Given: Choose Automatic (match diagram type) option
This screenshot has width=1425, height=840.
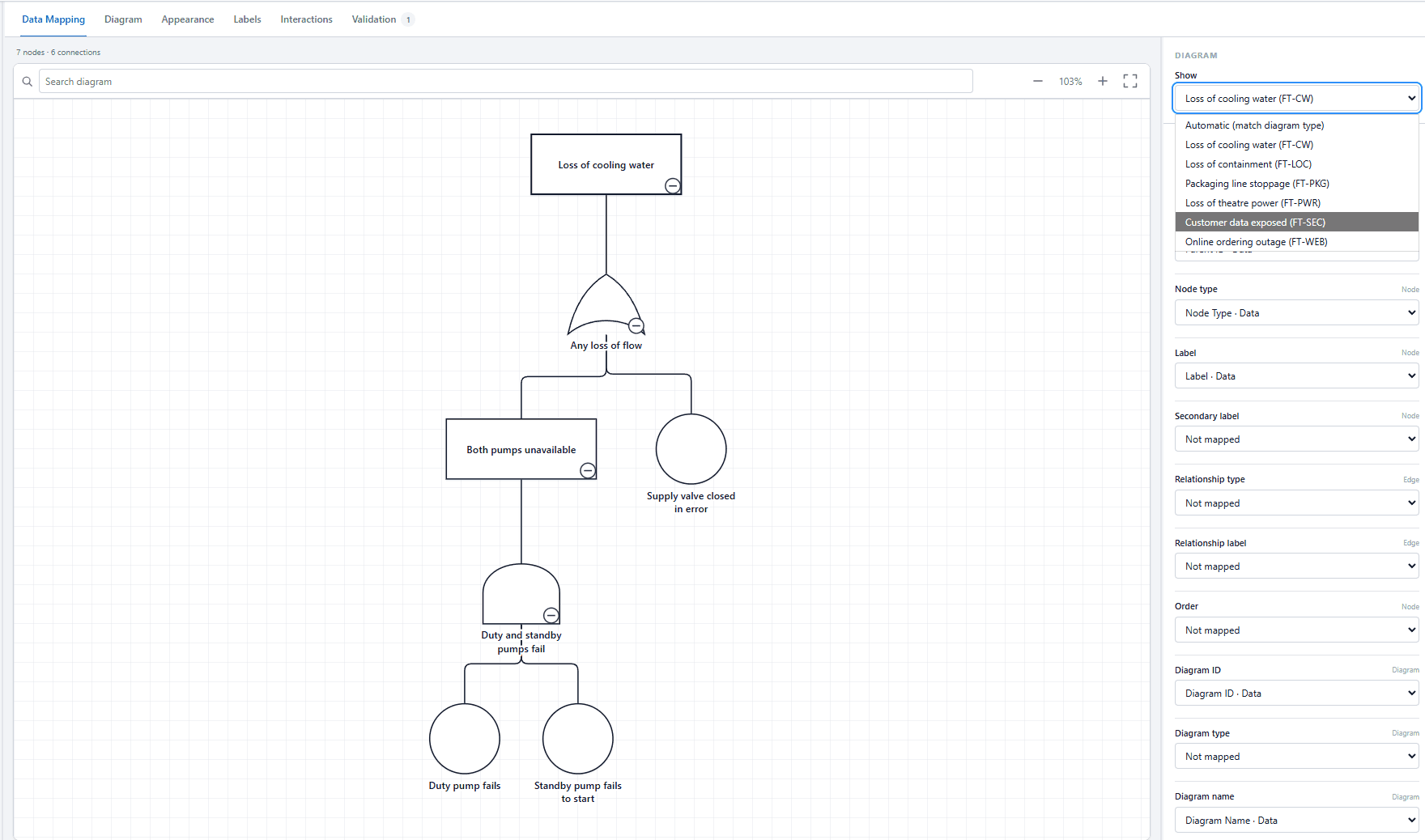Looking at the screenshot, I should point(1296,125).
